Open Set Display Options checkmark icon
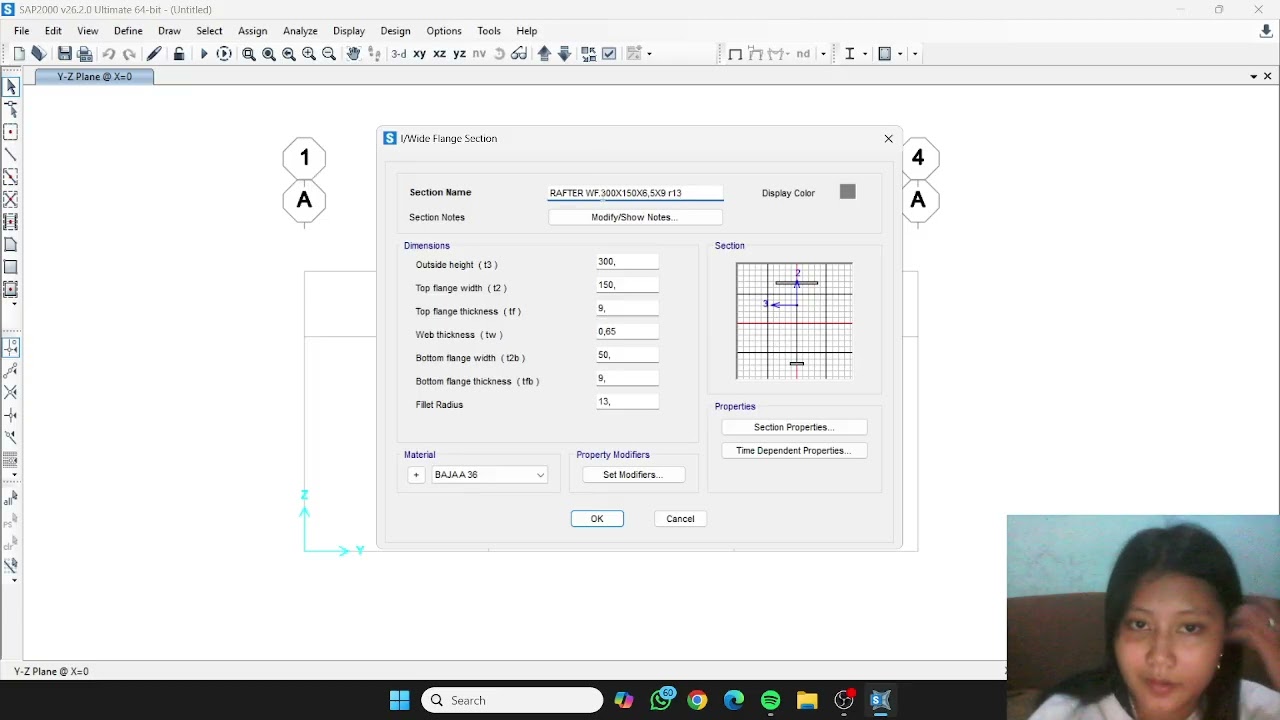 (x=609, y=54)
